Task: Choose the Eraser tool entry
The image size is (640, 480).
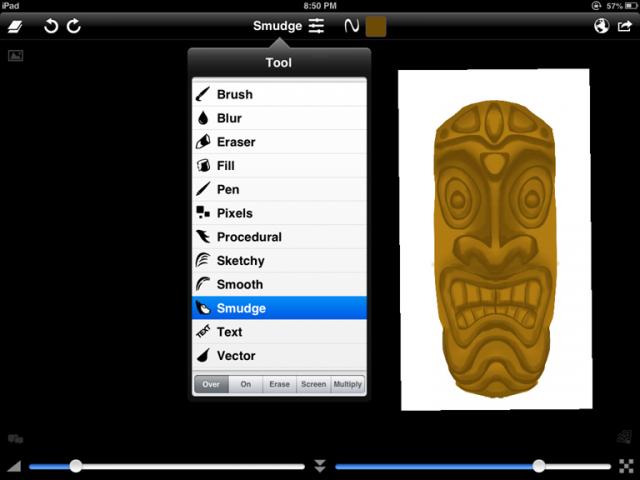Action: 279,142
